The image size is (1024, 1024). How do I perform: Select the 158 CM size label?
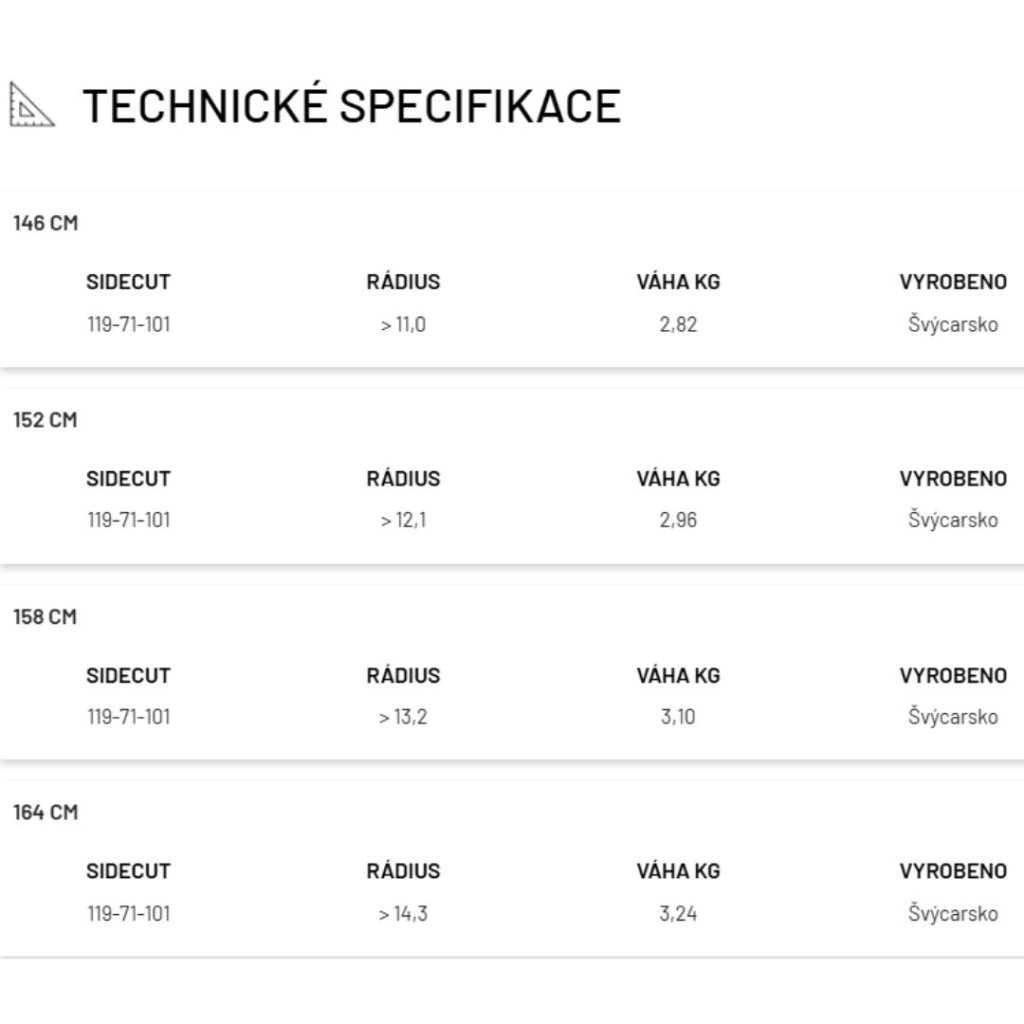(45, 617)
